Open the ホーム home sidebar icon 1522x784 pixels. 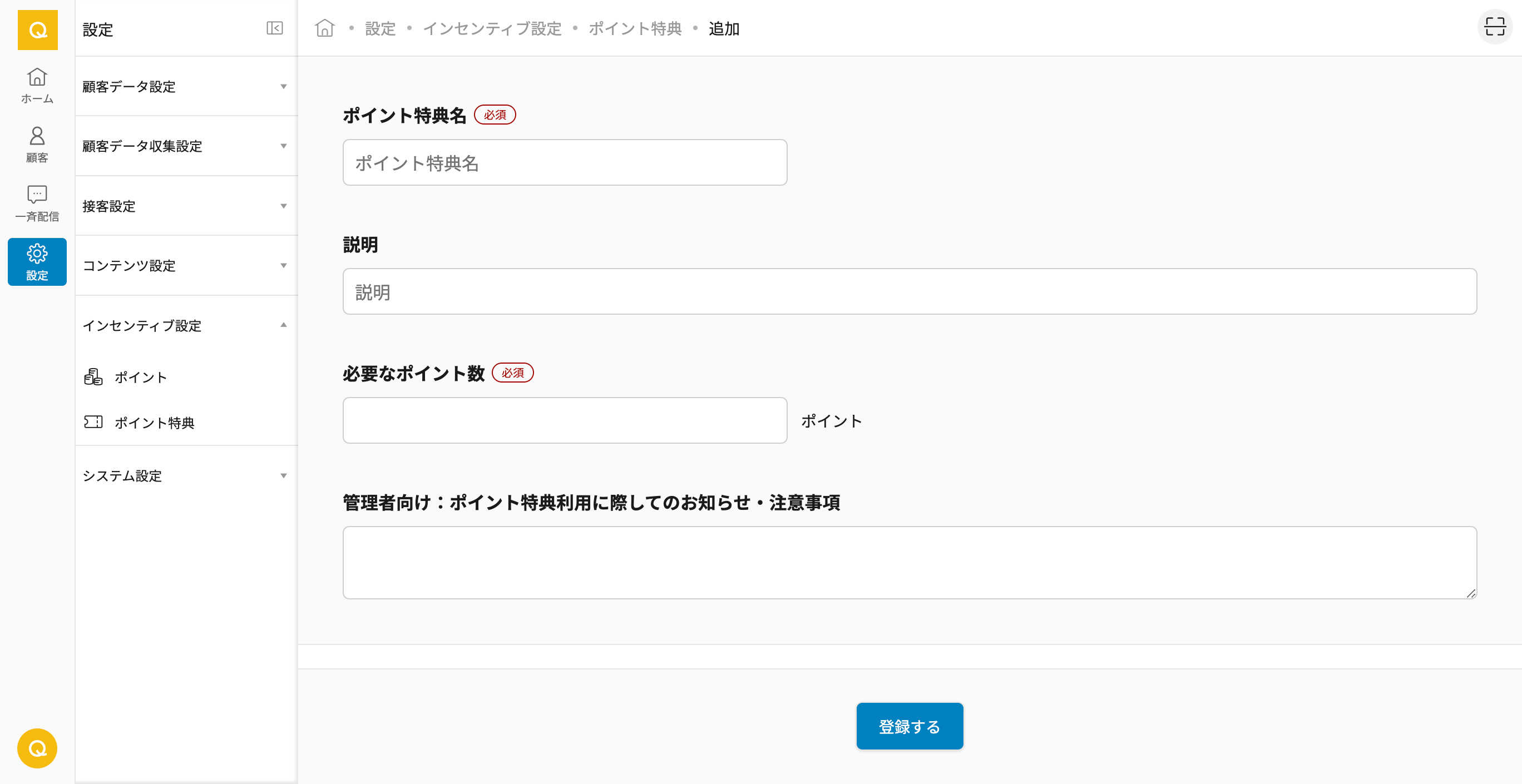(37, 85)
